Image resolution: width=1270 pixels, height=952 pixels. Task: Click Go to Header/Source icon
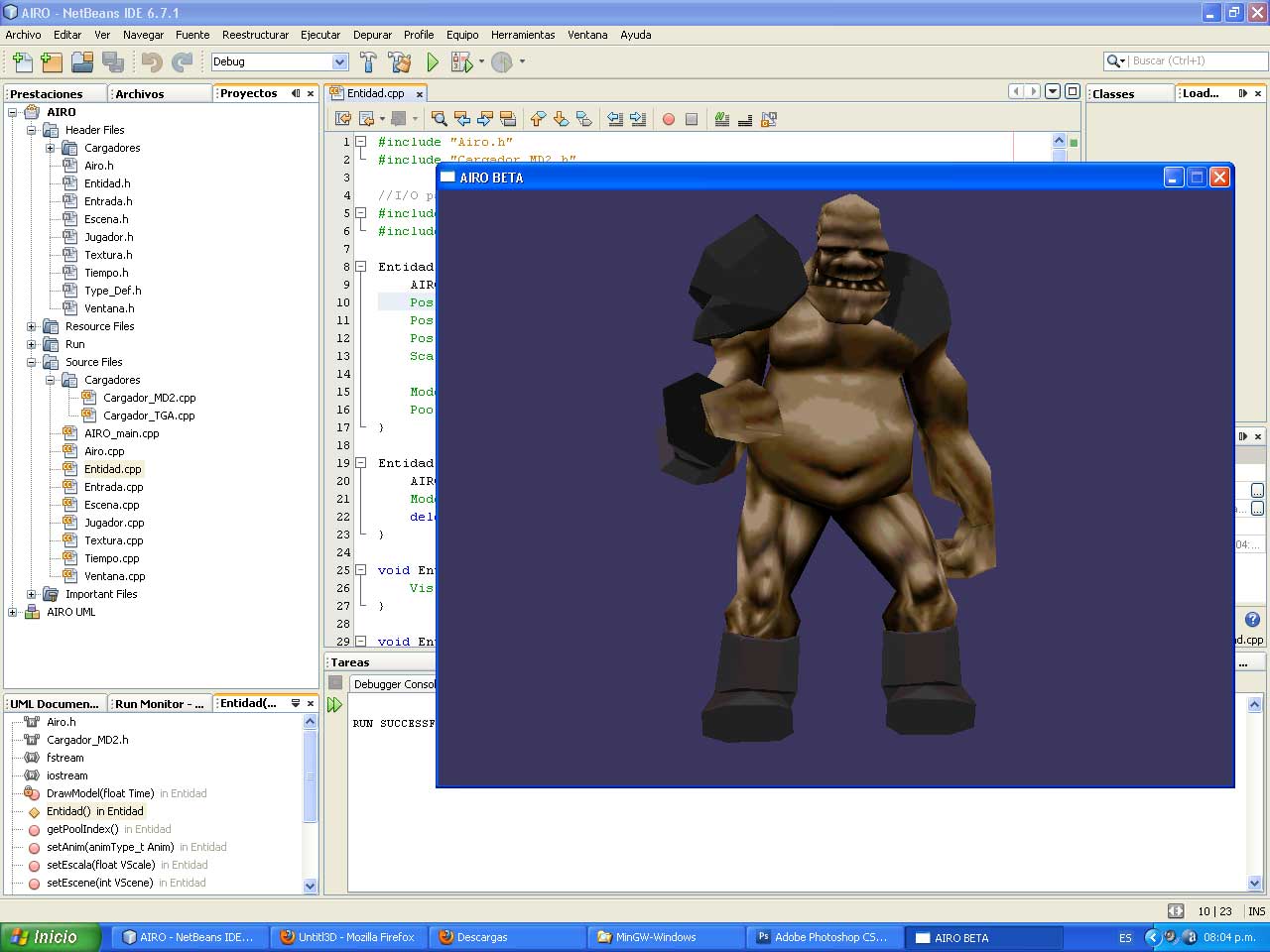click(769, 119)
